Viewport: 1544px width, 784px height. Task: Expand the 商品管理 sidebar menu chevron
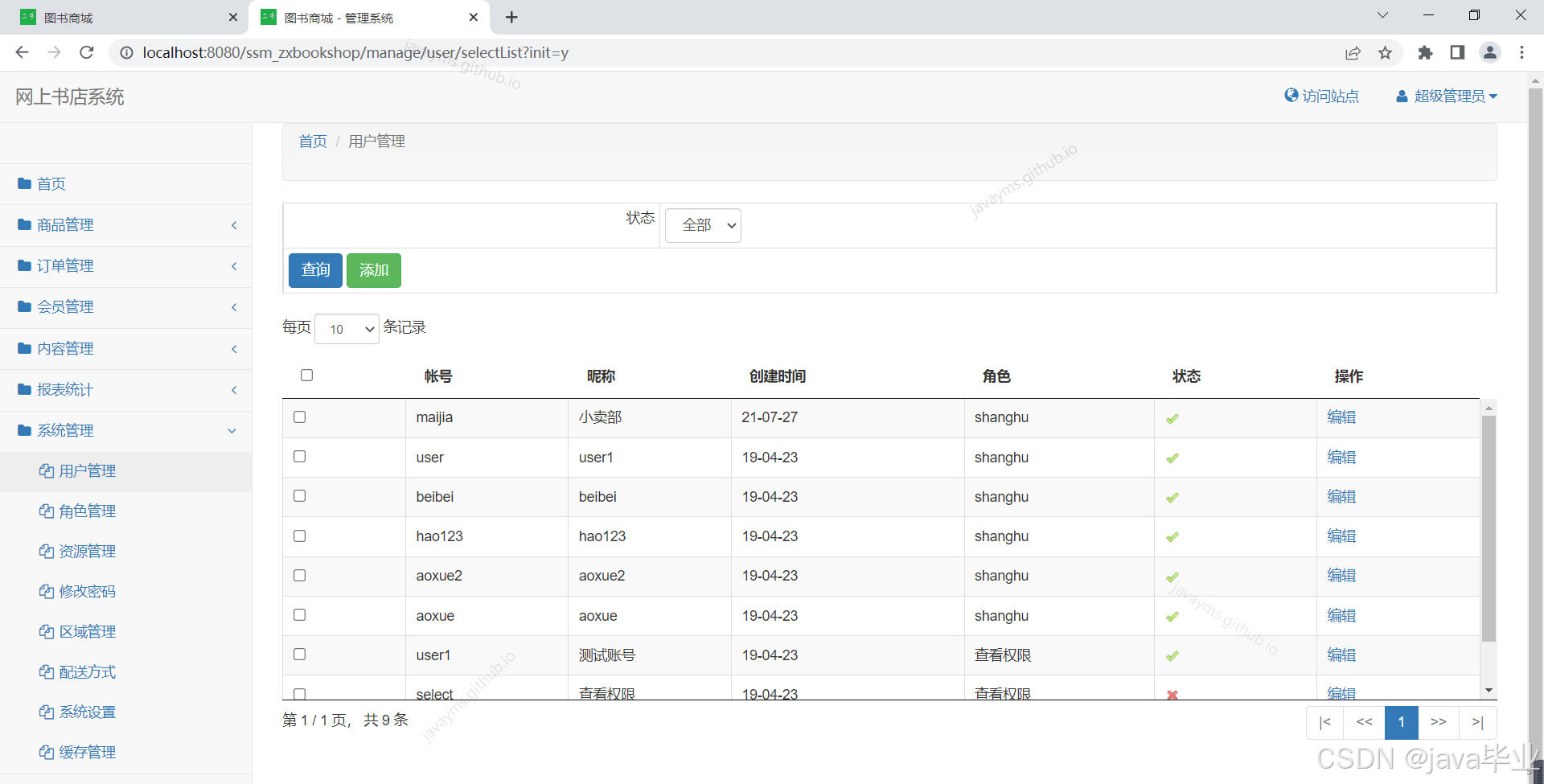[x=234, y=225]
